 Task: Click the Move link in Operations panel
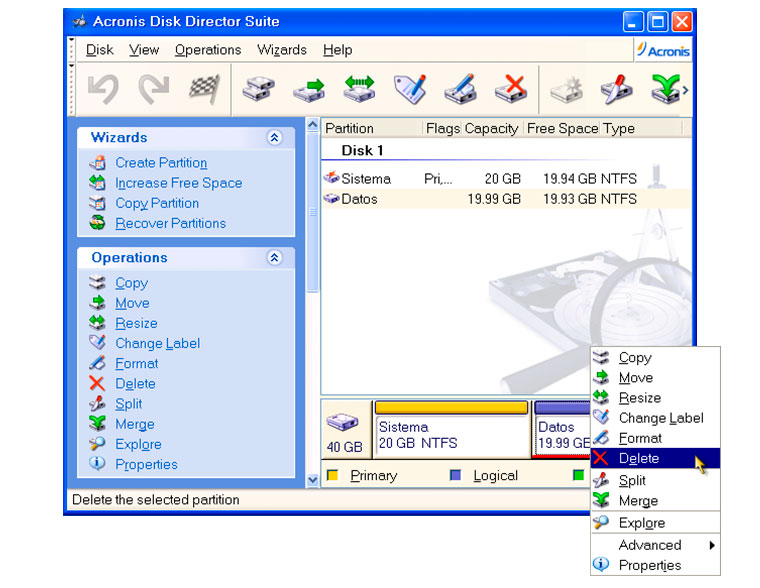click(x=132, y=303)
